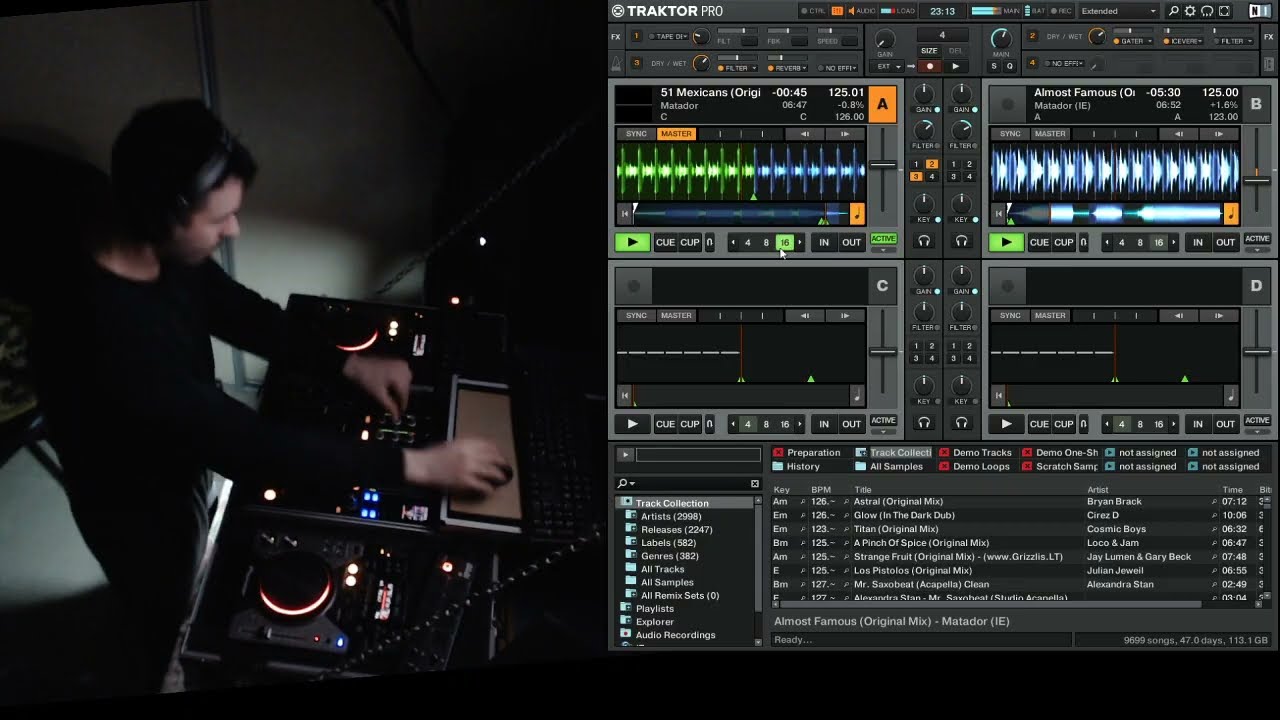Adjust the MAIN volume knob
The width and height of the screenshot is (1280, 720).
tap(1001, 40)
